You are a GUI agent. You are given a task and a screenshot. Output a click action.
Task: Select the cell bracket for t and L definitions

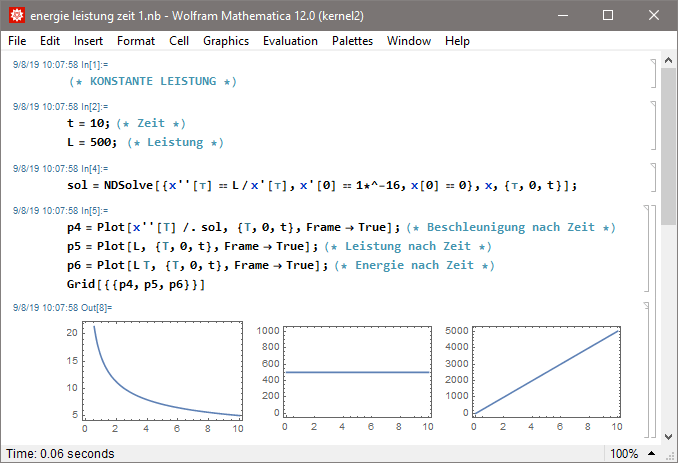pyautogui.click(x=651, y=125)
